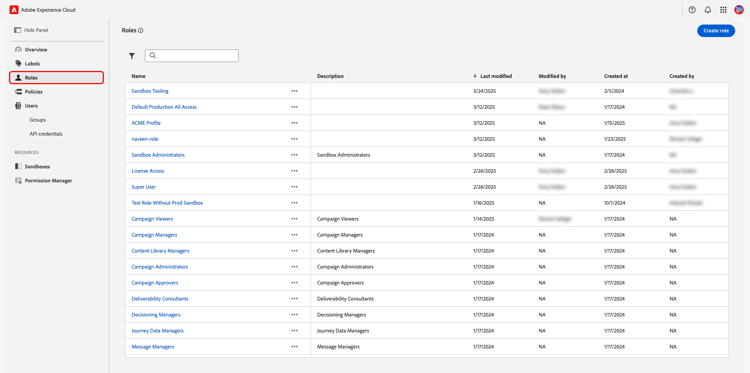Open more options for Sandbox Administrators
Image resolution: width=750 pixels, height=373 pixels.
click(x=294, y=155)
